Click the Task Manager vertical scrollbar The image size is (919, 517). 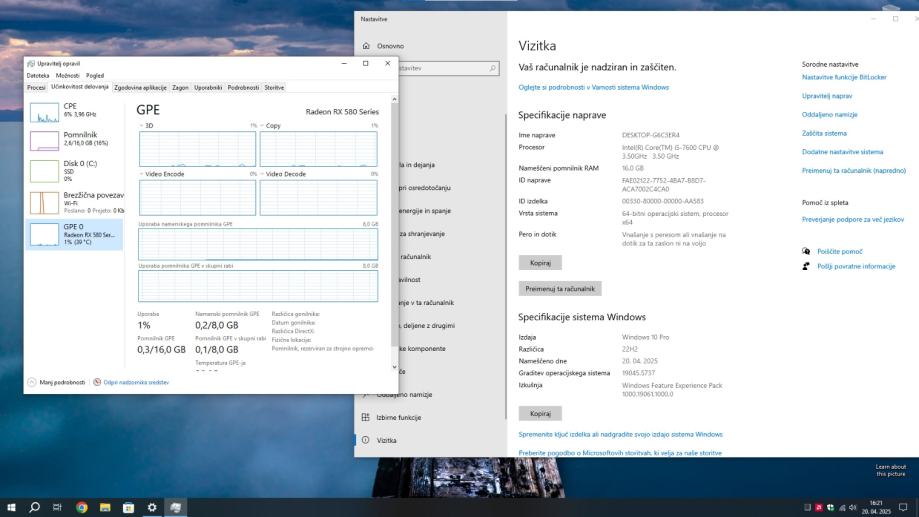(395, 230)
